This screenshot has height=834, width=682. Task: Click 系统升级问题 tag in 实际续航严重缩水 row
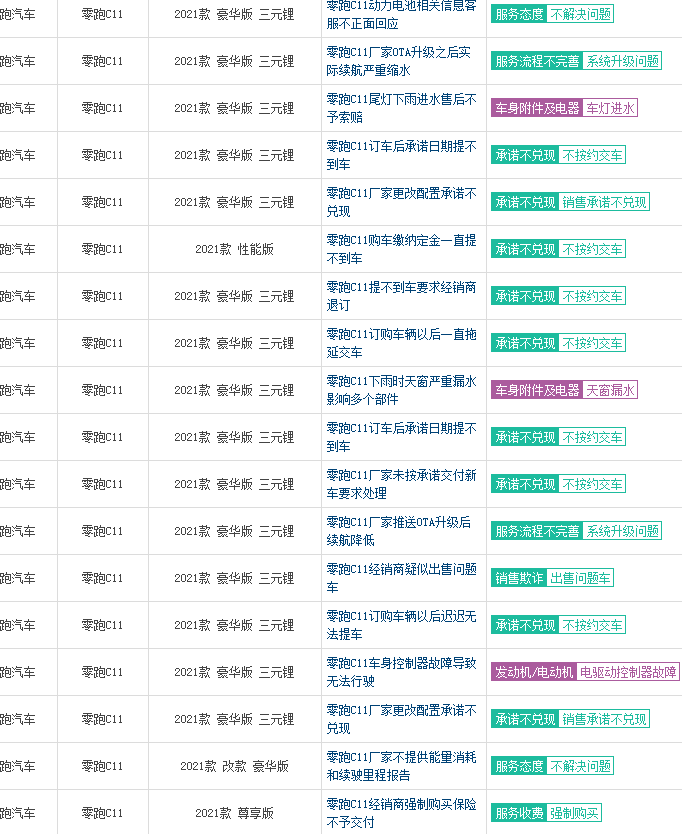pos(622,61)
